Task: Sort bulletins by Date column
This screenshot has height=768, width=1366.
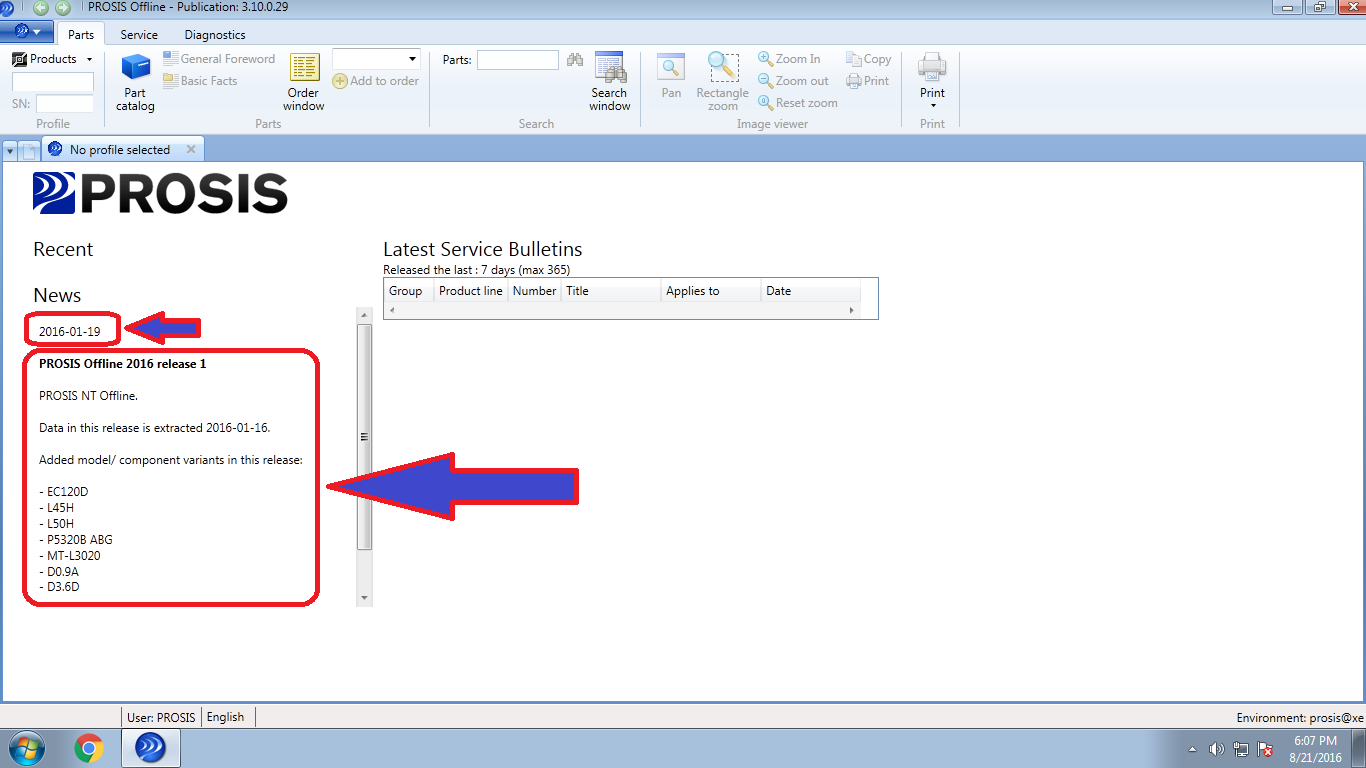Action: tap(810, 291)
